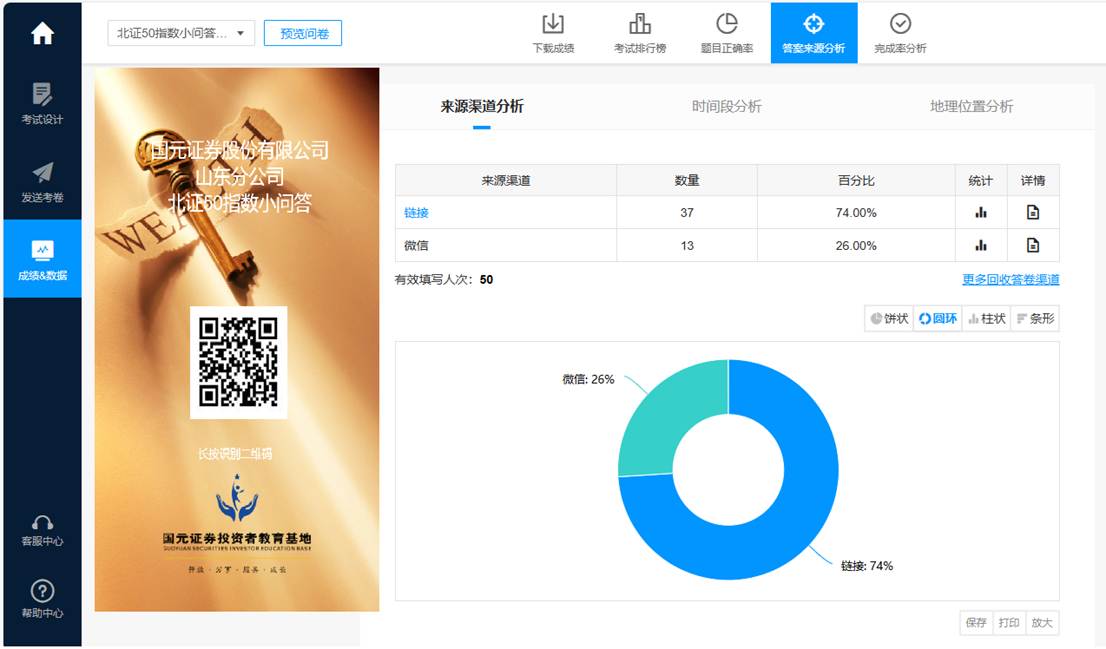Click the 打印 chart button
The image size is (1106, 649).
coord(1009,623)
